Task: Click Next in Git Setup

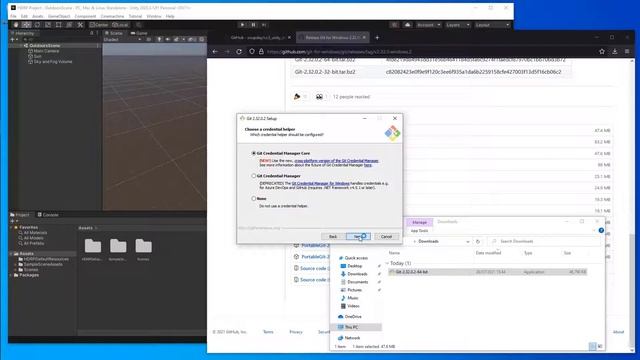Action: (358, 236)
